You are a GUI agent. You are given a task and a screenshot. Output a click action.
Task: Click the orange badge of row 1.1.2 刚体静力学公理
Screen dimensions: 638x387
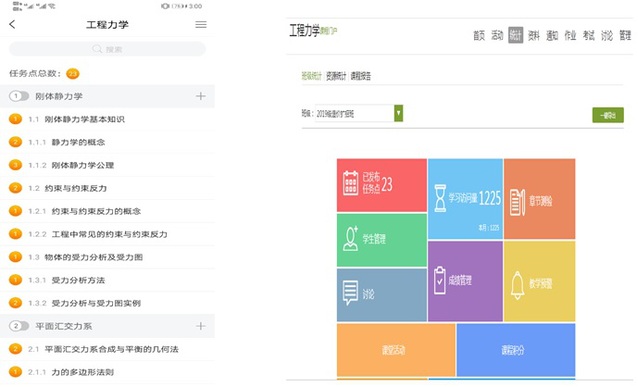(15, 165)
